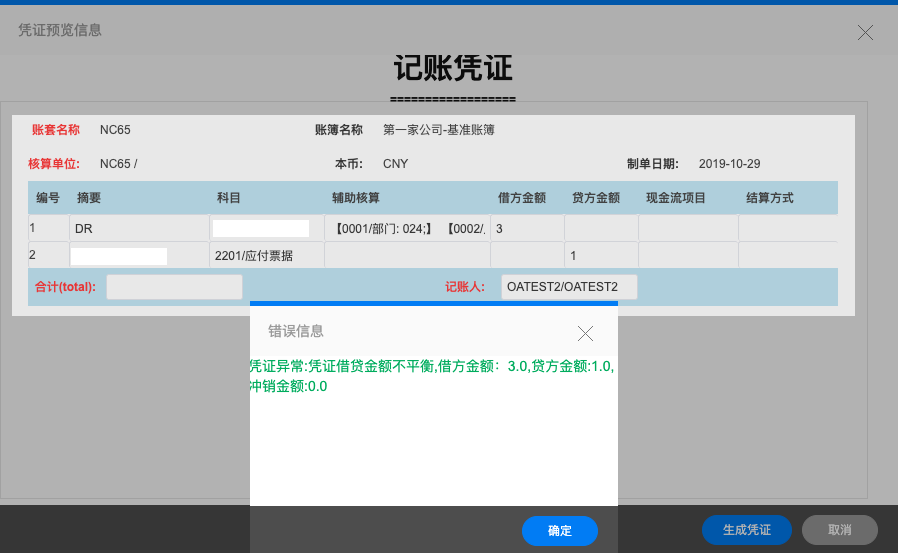Click the 结算方式 column header
Viewport: 898px width, 553px height.
pos(770,198)
